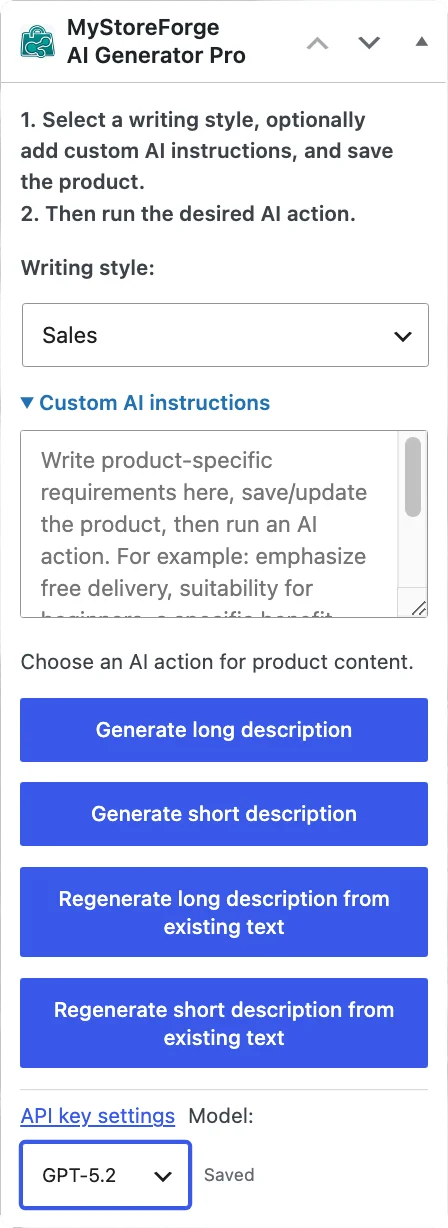
Task: Move panel down with the down chevron
Action: pos(369,43)
